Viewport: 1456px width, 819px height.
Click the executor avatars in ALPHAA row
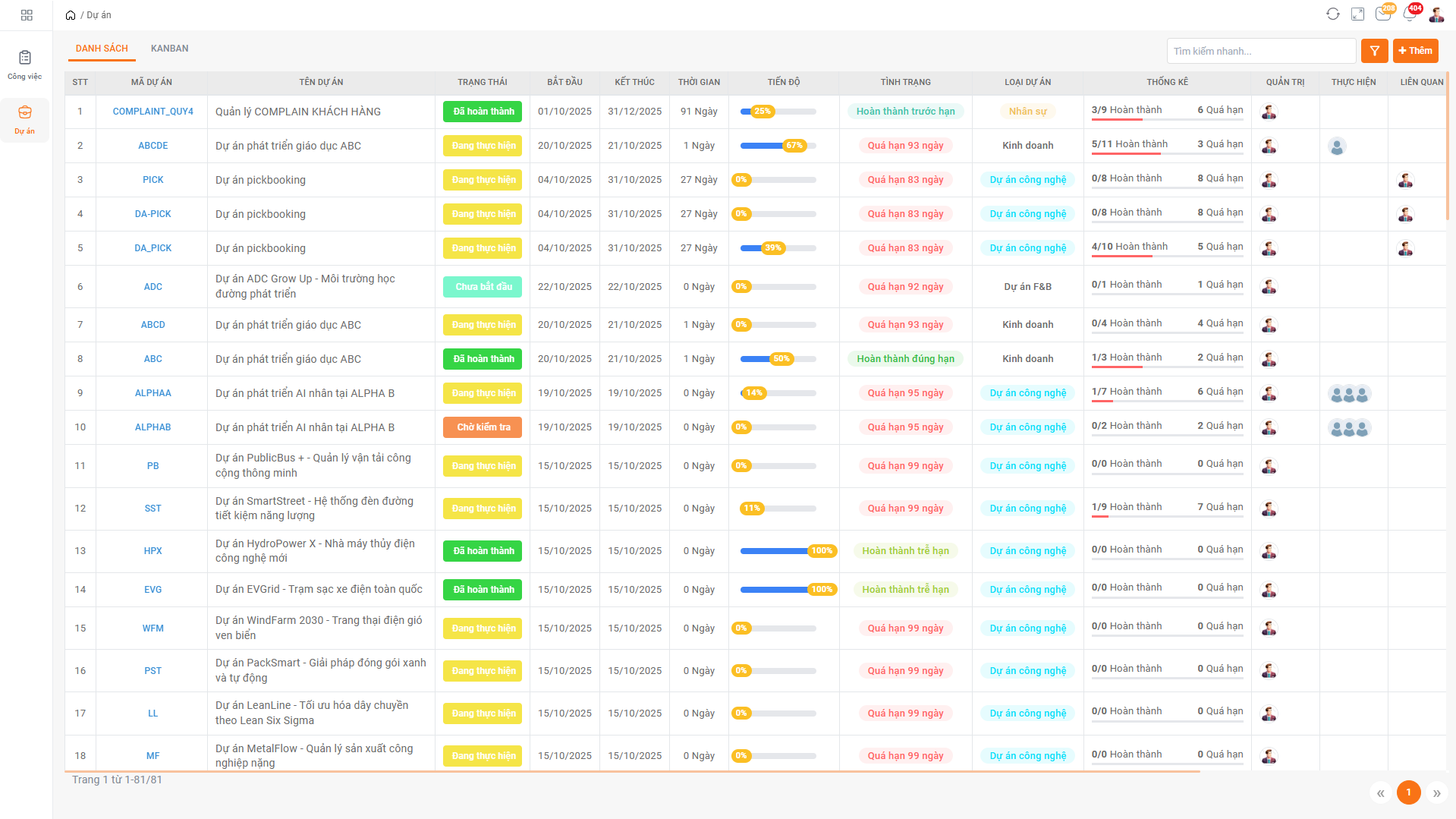(1349, 394)
